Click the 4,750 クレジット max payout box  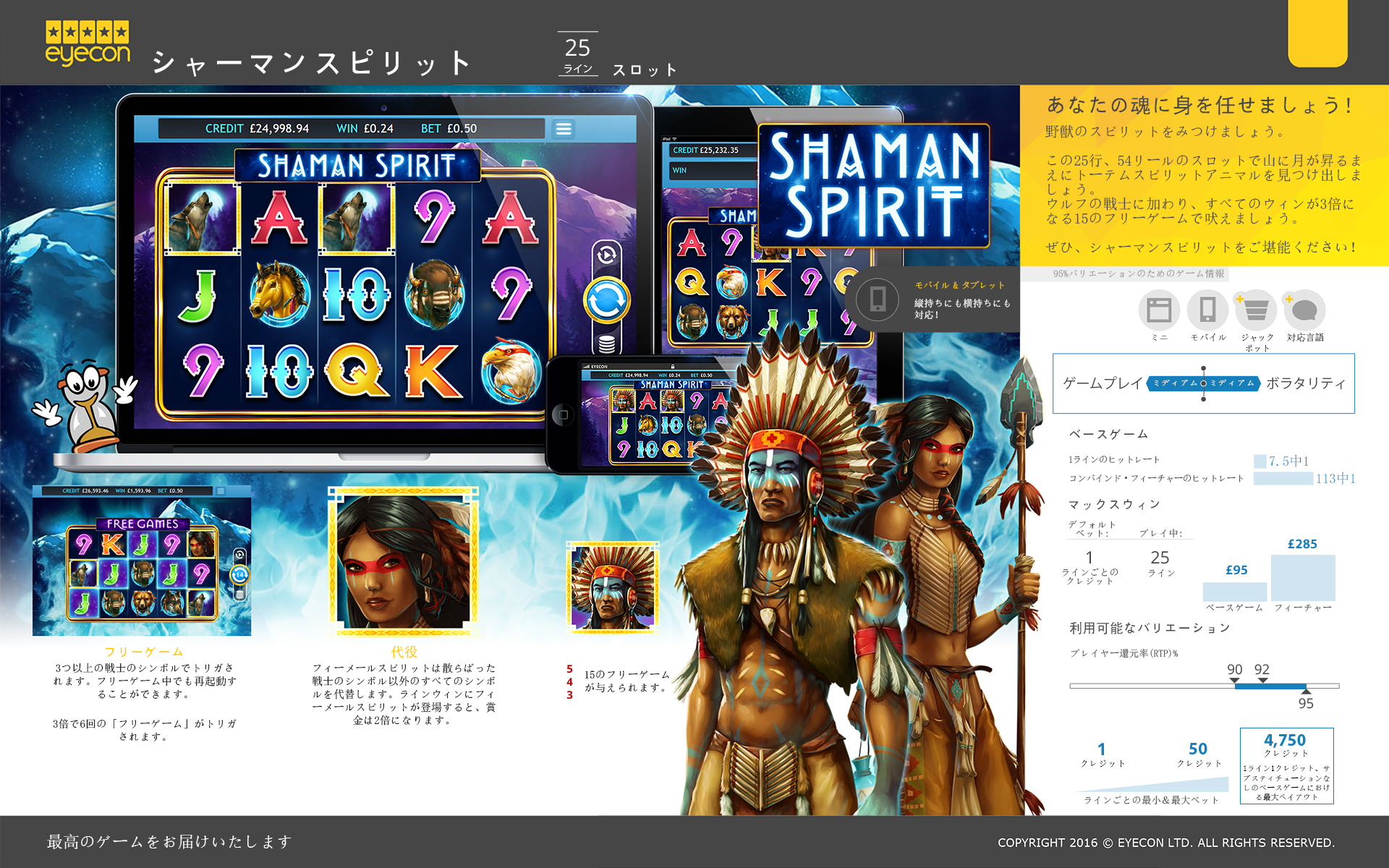(x=1286, y=766)
